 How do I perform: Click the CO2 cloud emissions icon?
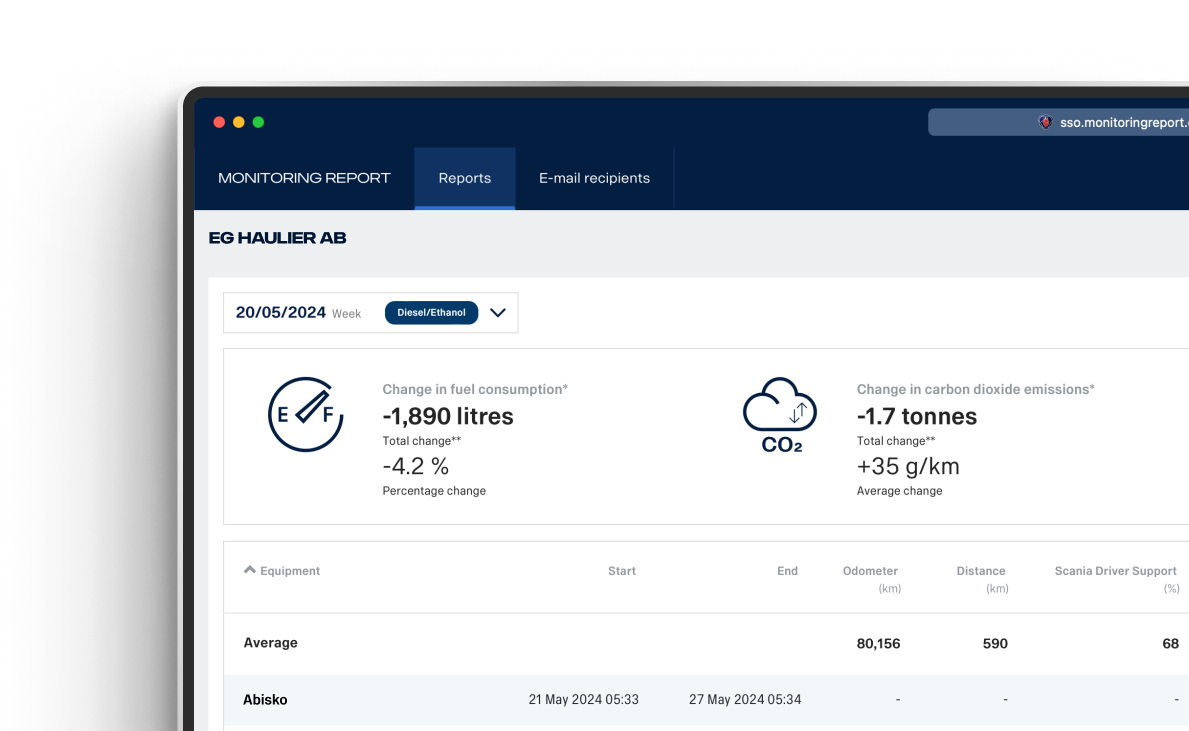coord(780,414)
